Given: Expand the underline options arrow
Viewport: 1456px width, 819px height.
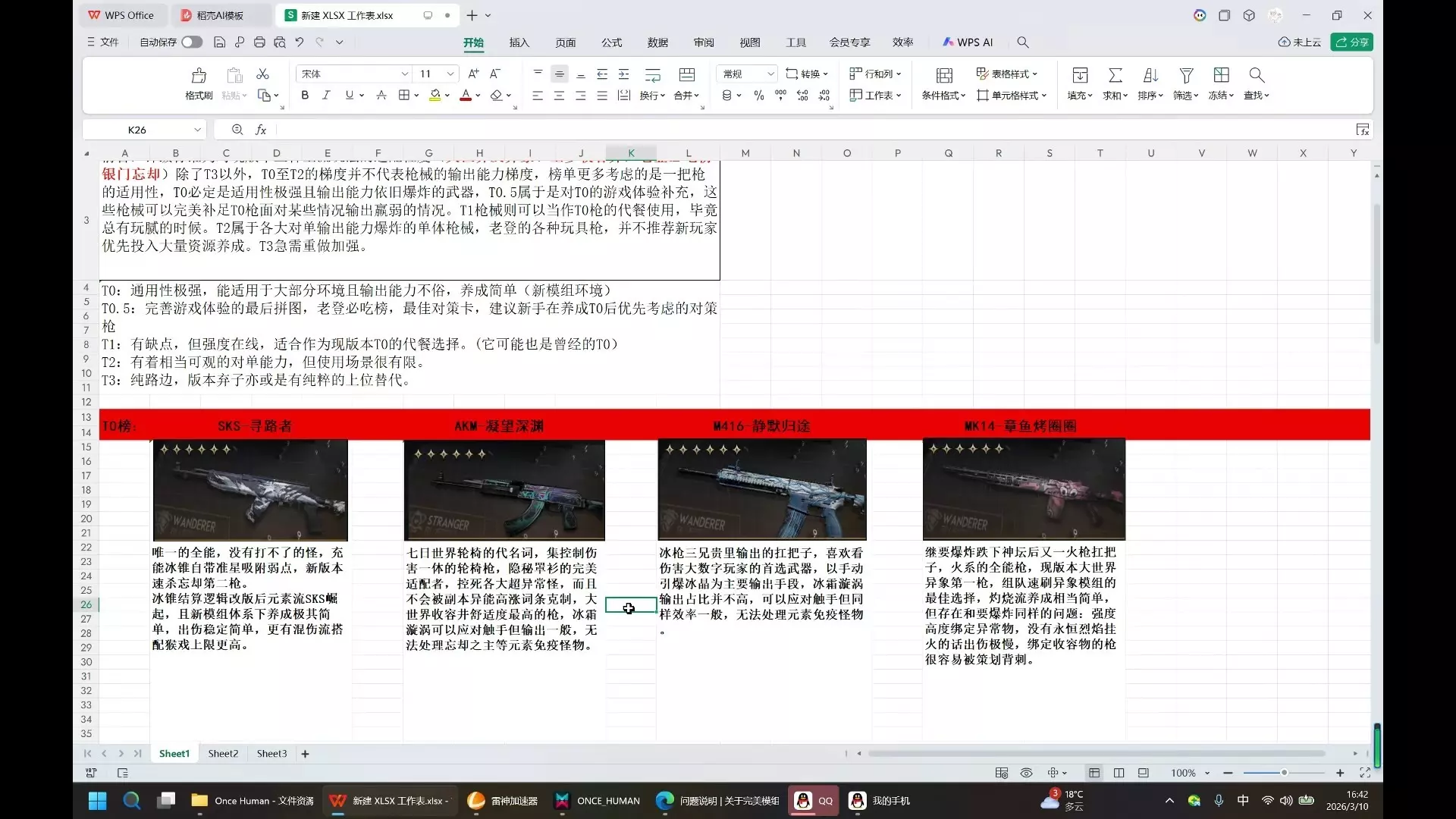Looking at the screenshot, I should tap(362, 96).
